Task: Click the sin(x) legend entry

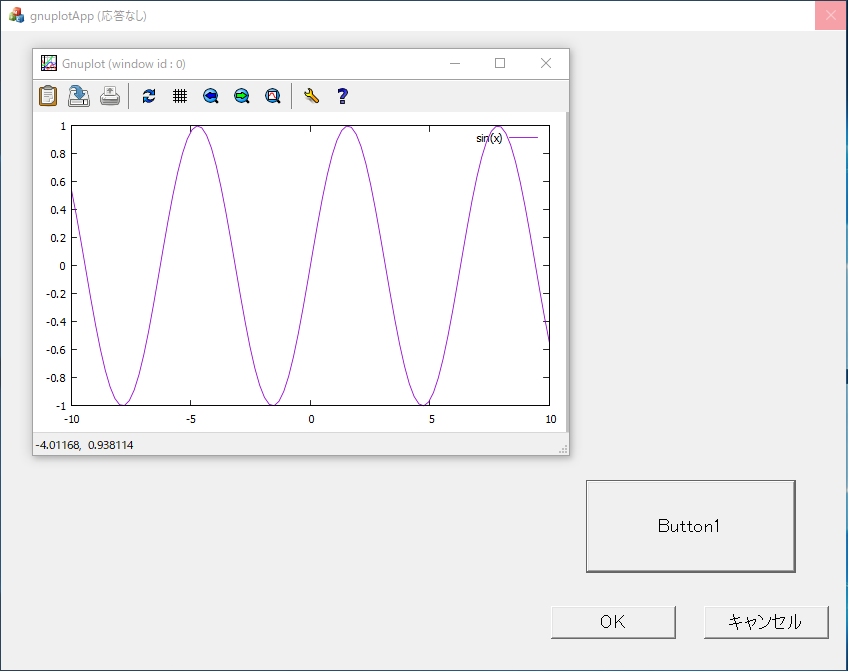Action: pos(487,135)
